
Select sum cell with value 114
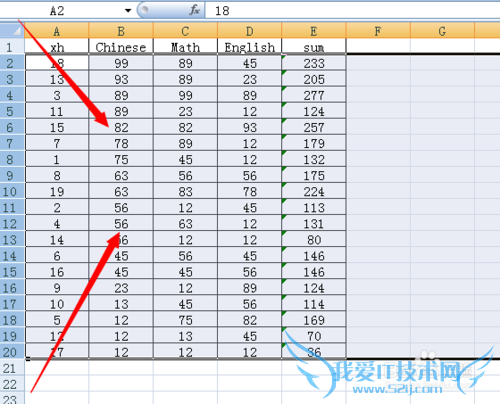[314, 304]
